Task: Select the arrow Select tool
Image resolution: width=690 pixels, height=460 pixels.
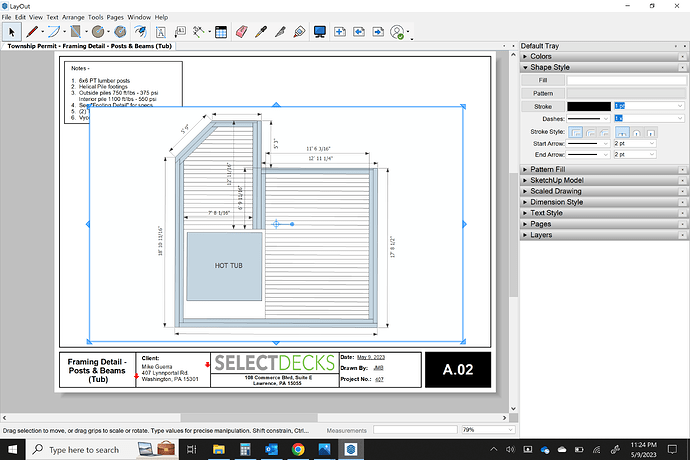Action: (x=12, y=32)
